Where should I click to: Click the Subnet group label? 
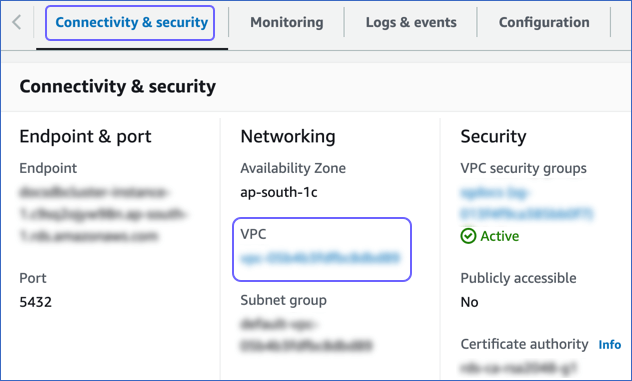(283, 300)
